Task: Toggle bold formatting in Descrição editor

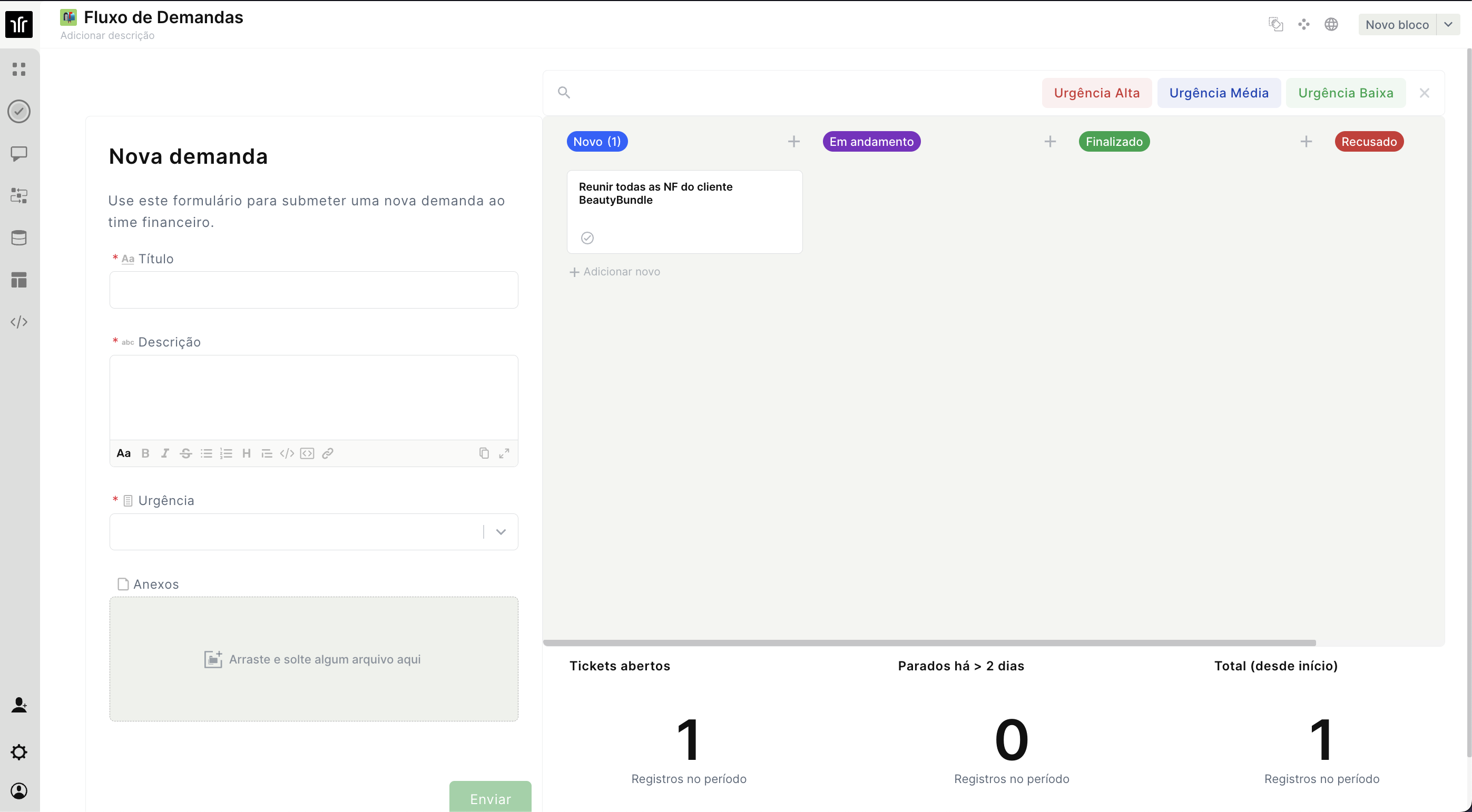Action: [145, 453]
